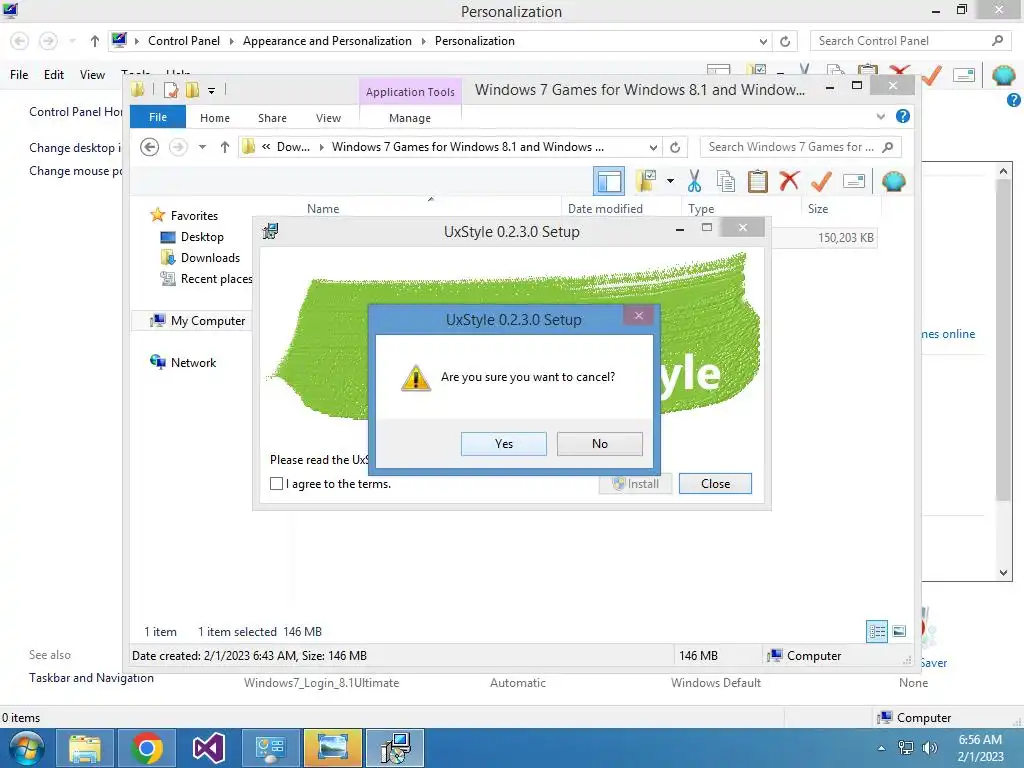Sort by the Name column header
This screenshot has width=1024, height=768.
pyautogui.click(x=323, y=208)
